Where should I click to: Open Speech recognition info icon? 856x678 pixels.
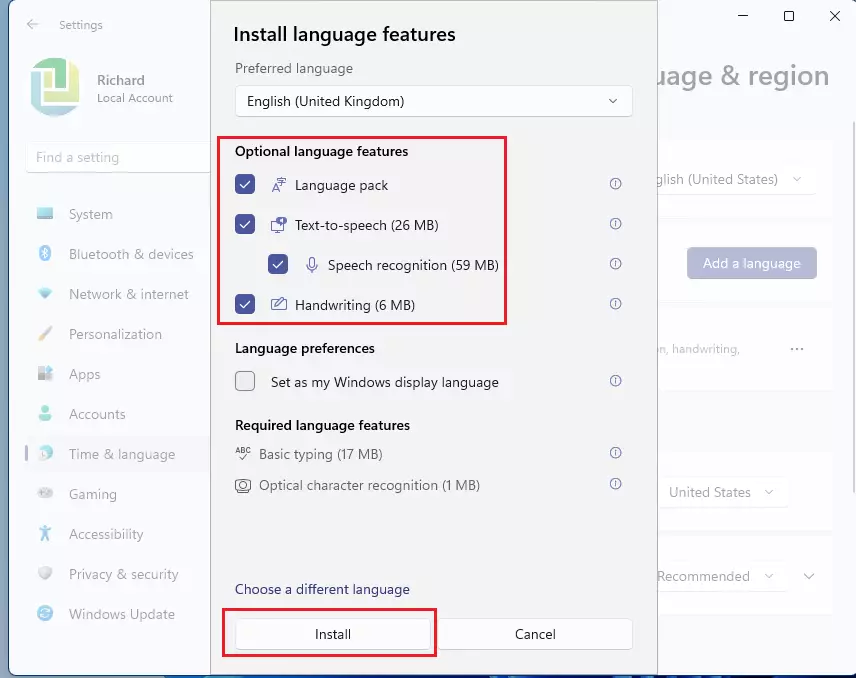[615, 264]
